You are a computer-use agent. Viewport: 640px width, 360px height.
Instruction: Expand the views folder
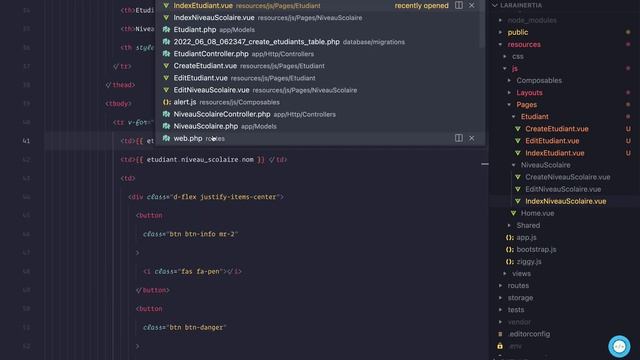[x=505, y=273]
